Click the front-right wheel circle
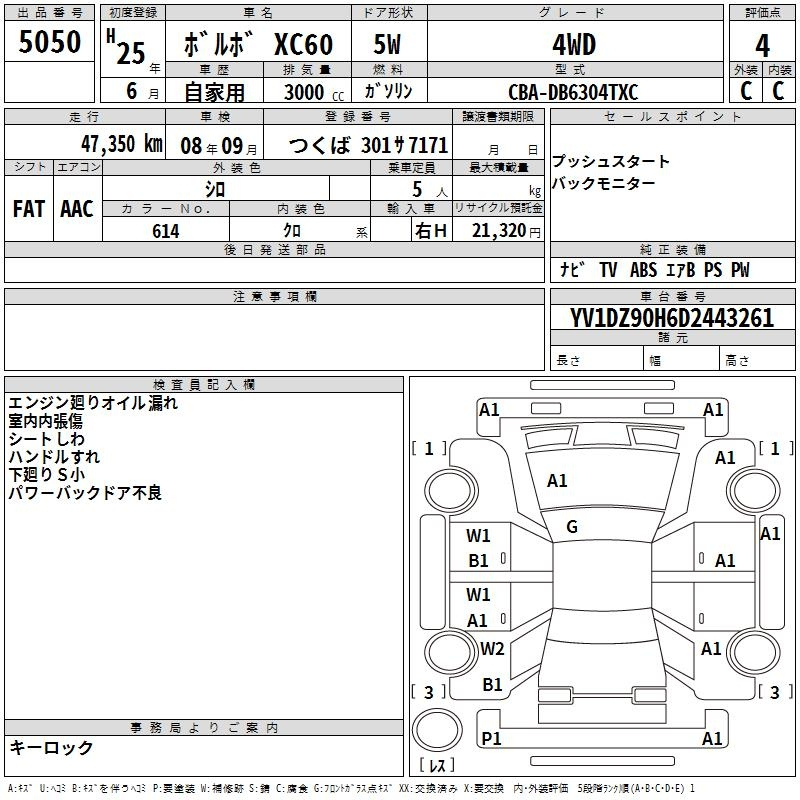Viewport: 800px width, 800px height. coord(753,489)
